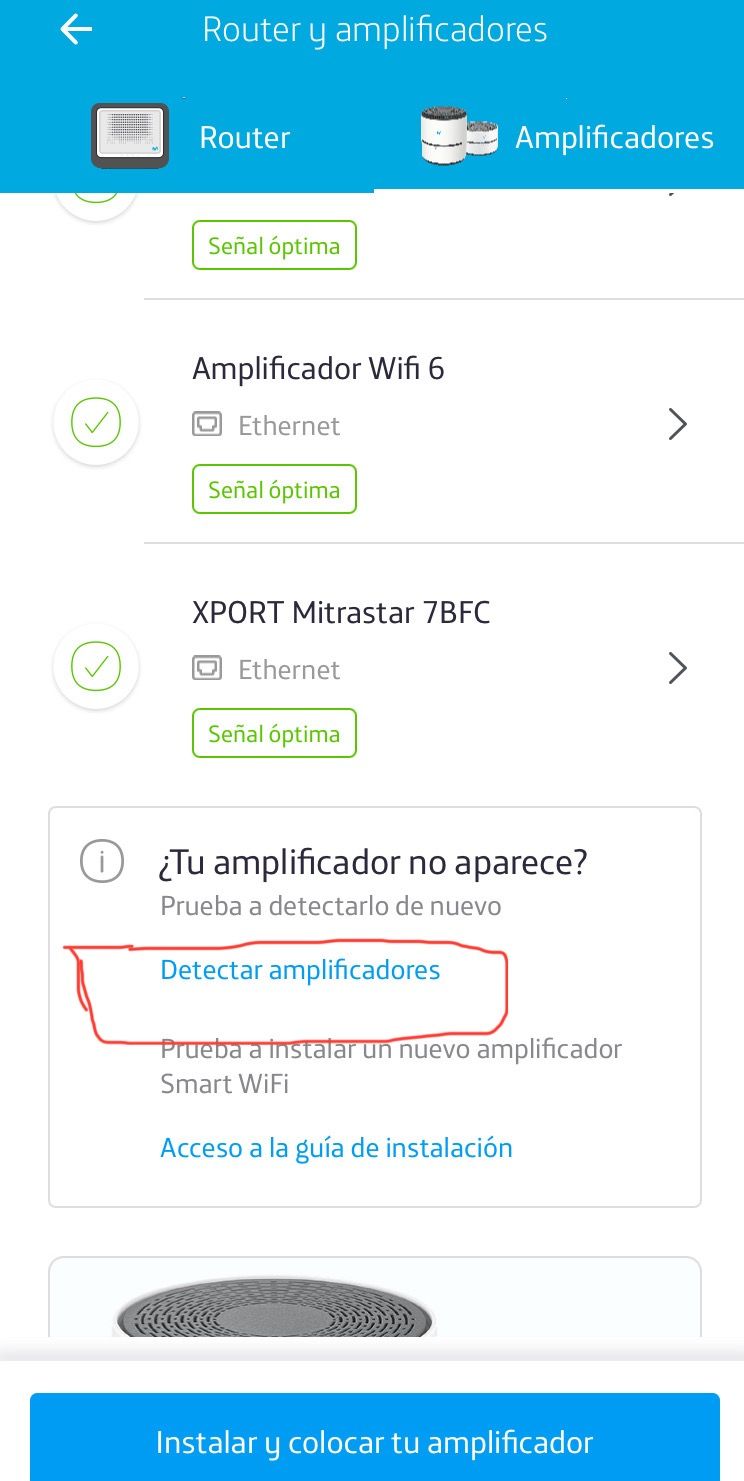Tap the Ethernet icon under XPORT Mitrastar 7BFC
The height and width of the screenshot is (1481, 744).
click(x=207, y=670)
